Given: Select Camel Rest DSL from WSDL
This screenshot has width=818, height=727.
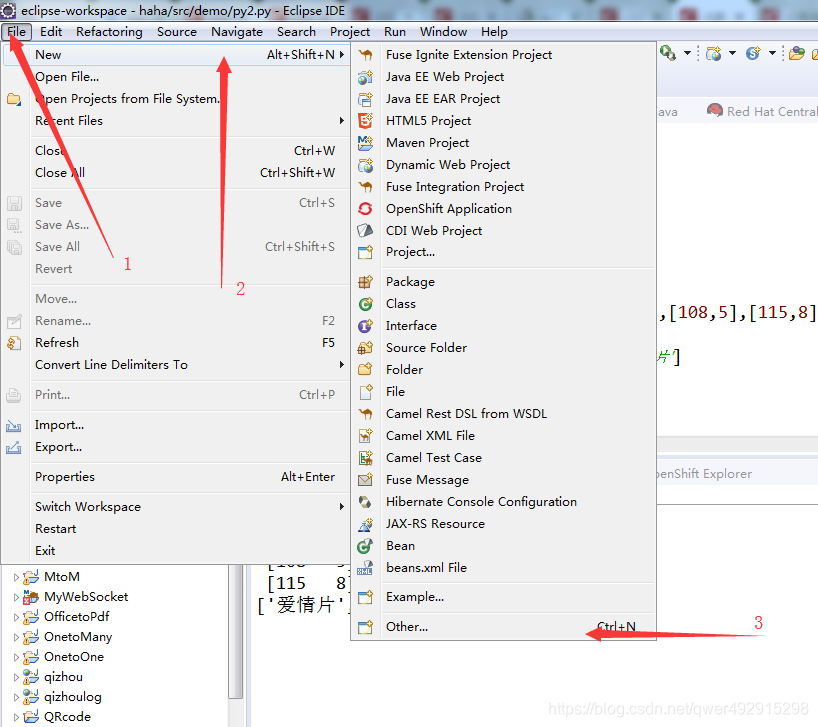Looking at the screenshot, I should click(503, 414).
